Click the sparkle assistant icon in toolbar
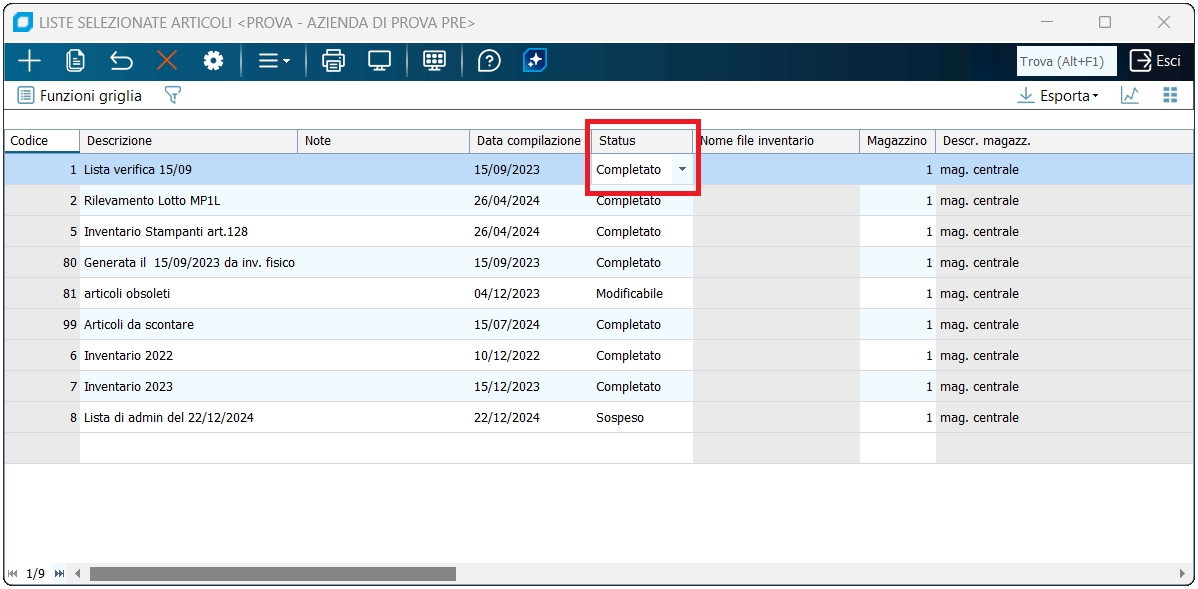 point(535,61)
